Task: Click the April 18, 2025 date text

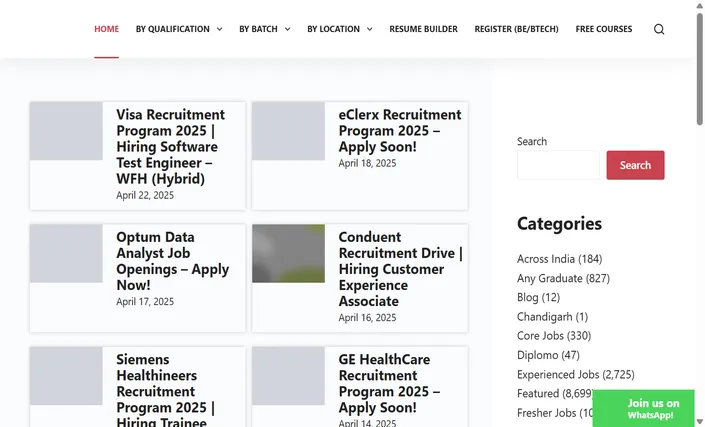Action: 367,163
